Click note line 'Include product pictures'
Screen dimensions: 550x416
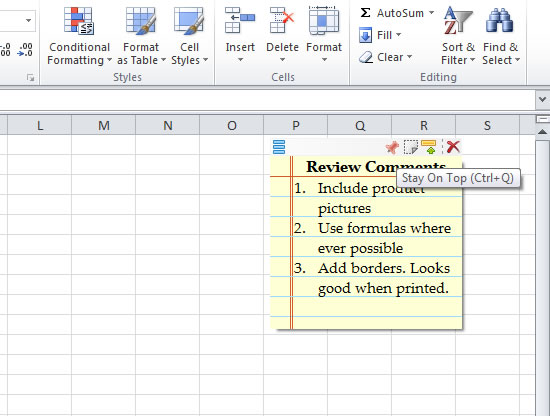pos(371,198)
